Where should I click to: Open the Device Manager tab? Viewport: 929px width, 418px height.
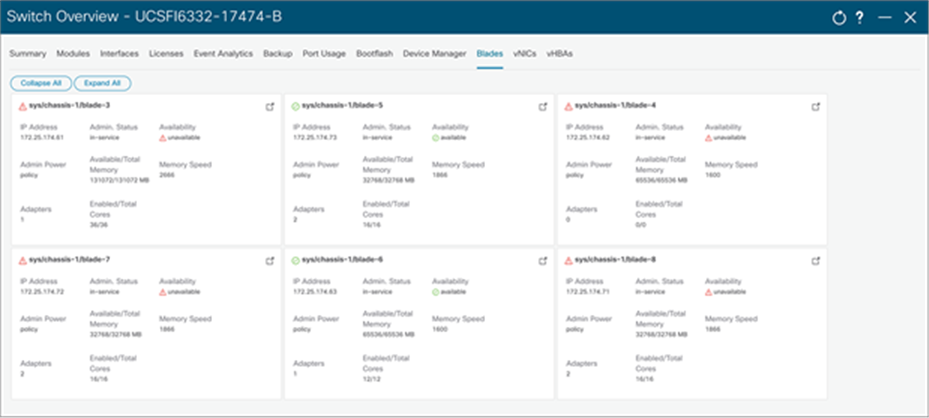tap(435, 54)
